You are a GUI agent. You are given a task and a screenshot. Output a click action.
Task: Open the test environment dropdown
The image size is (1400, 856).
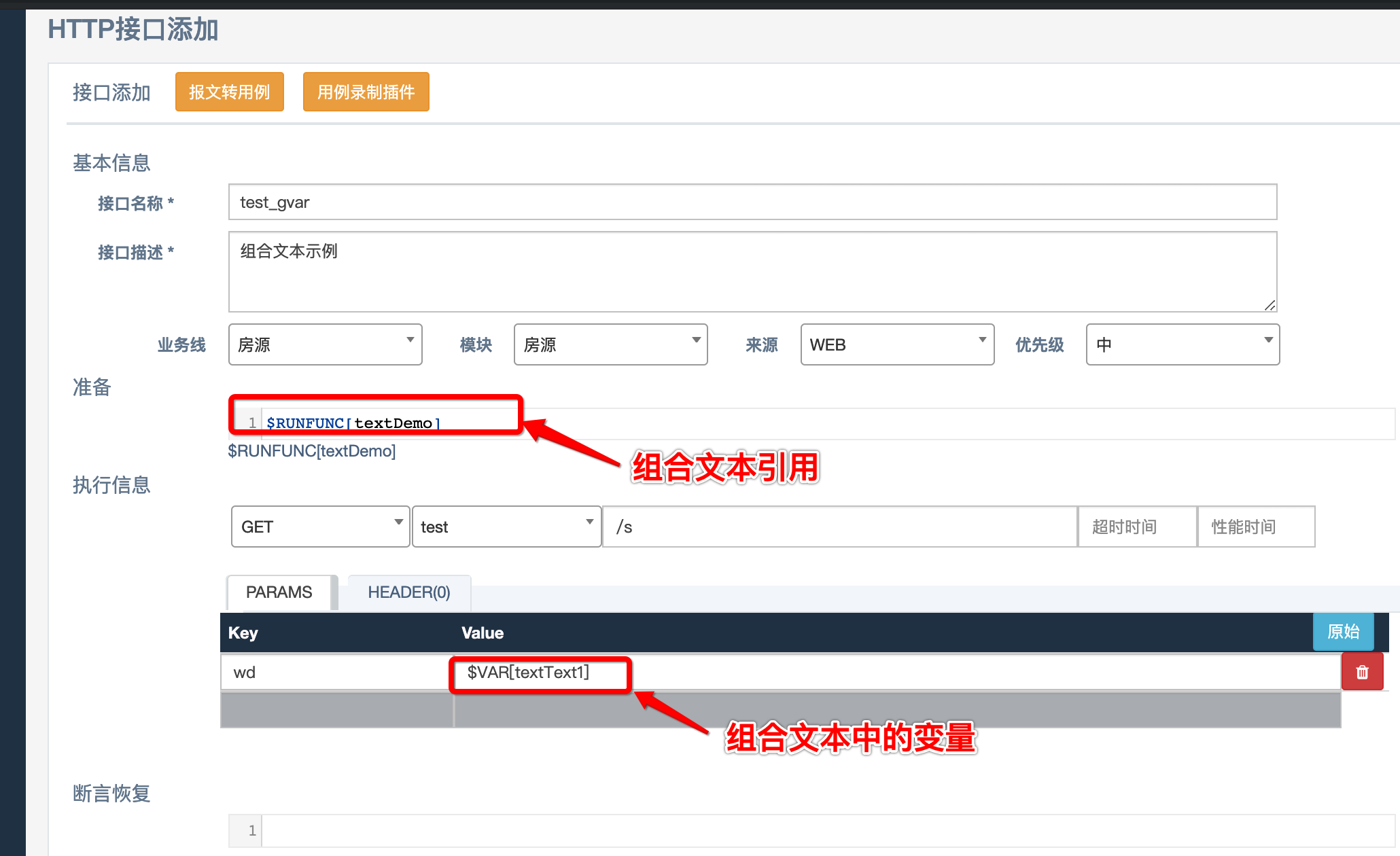506,527
